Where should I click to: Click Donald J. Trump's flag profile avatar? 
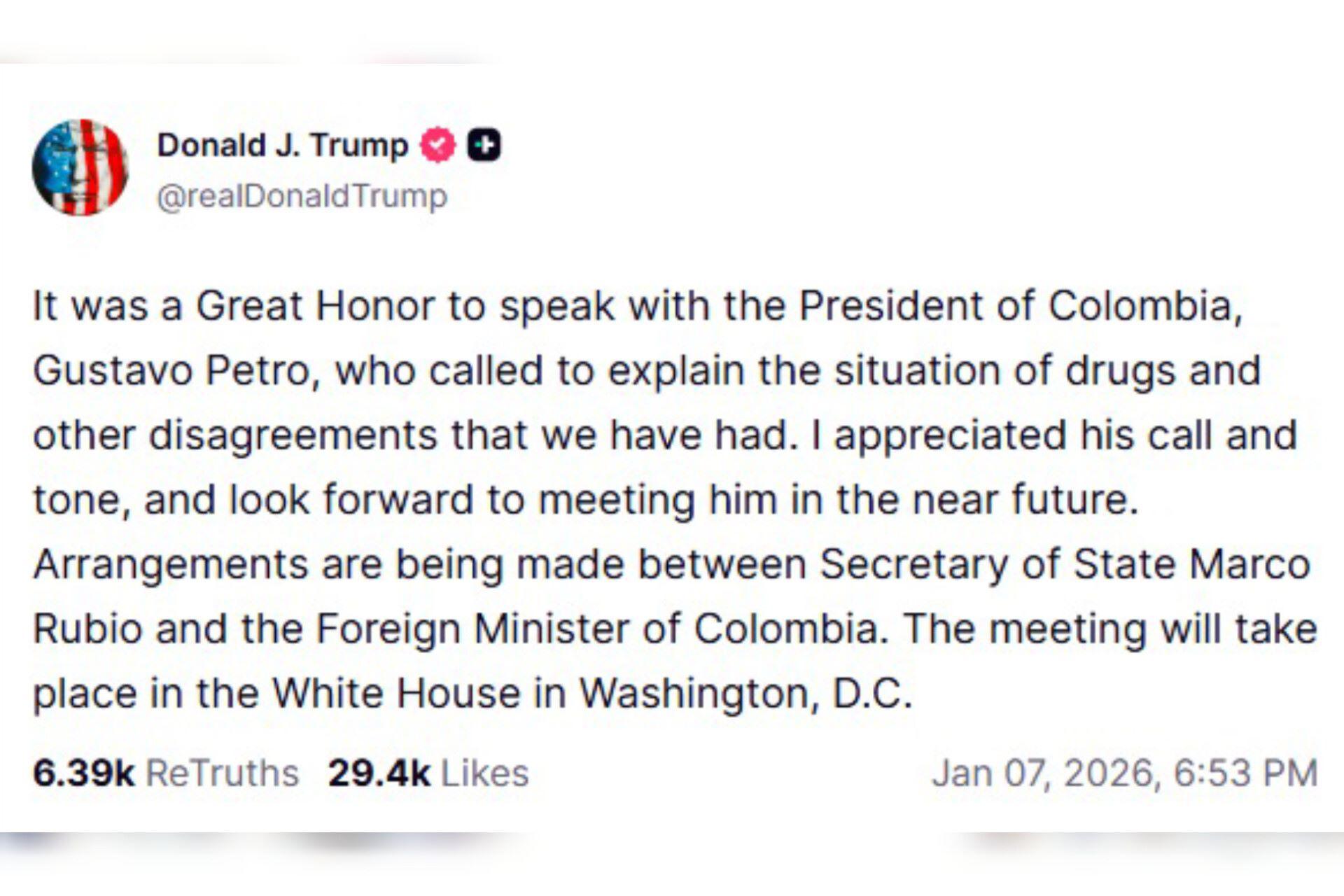coord(80,167)
